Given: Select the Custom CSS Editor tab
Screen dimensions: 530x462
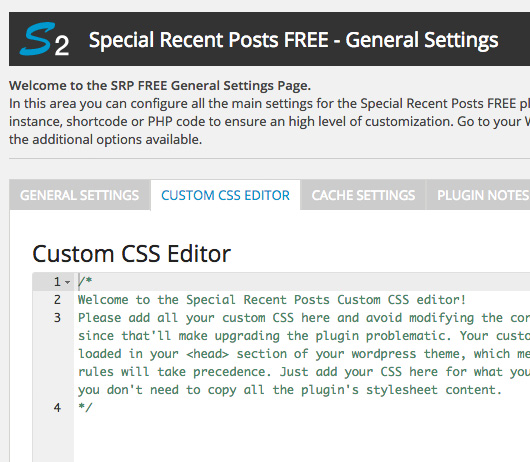Looking at the screenshot, I should point(225,195).
